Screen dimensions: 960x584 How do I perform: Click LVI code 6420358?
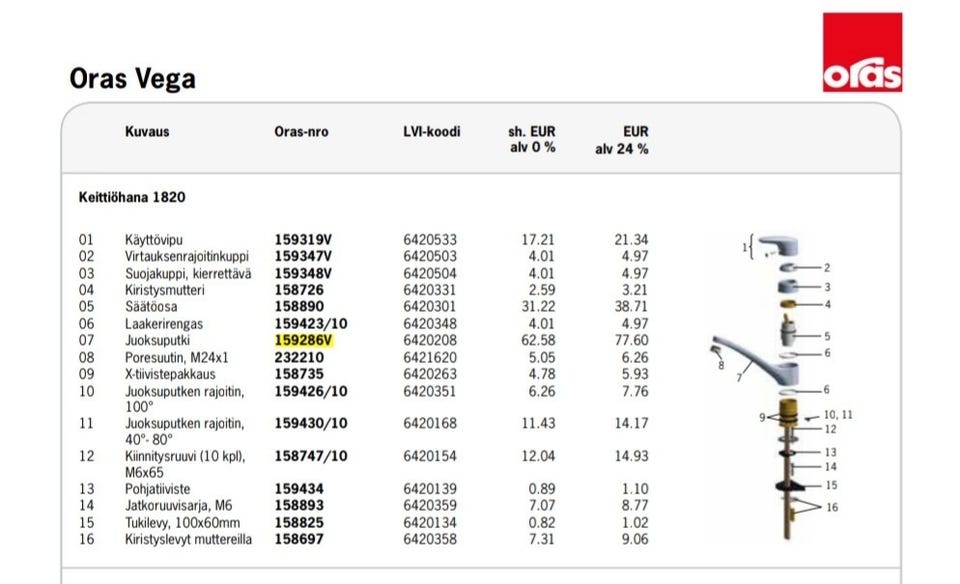click(x=430, y=539)
